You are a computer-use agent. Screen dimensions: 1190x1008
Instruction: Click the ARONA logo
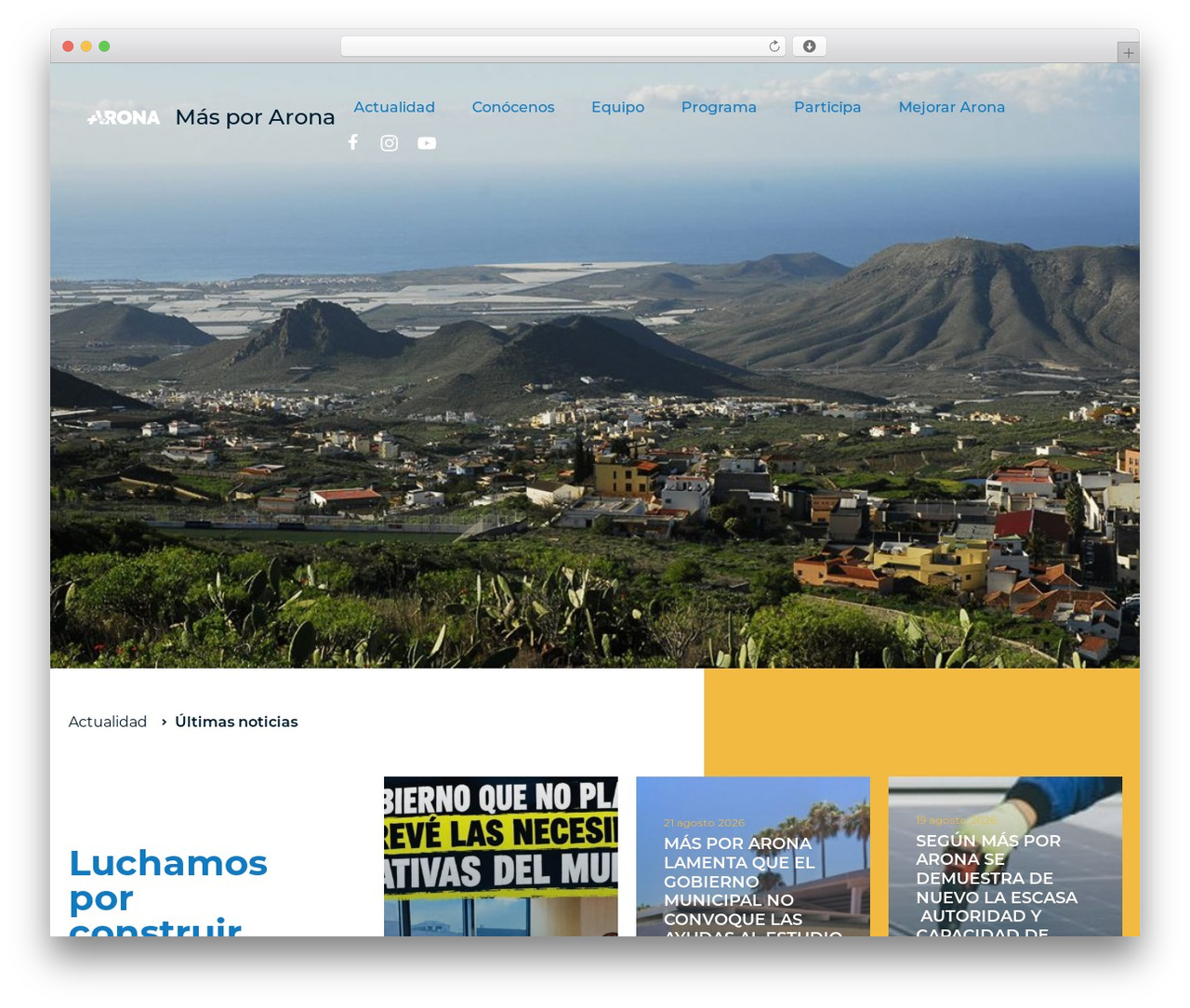pos(124,117)
